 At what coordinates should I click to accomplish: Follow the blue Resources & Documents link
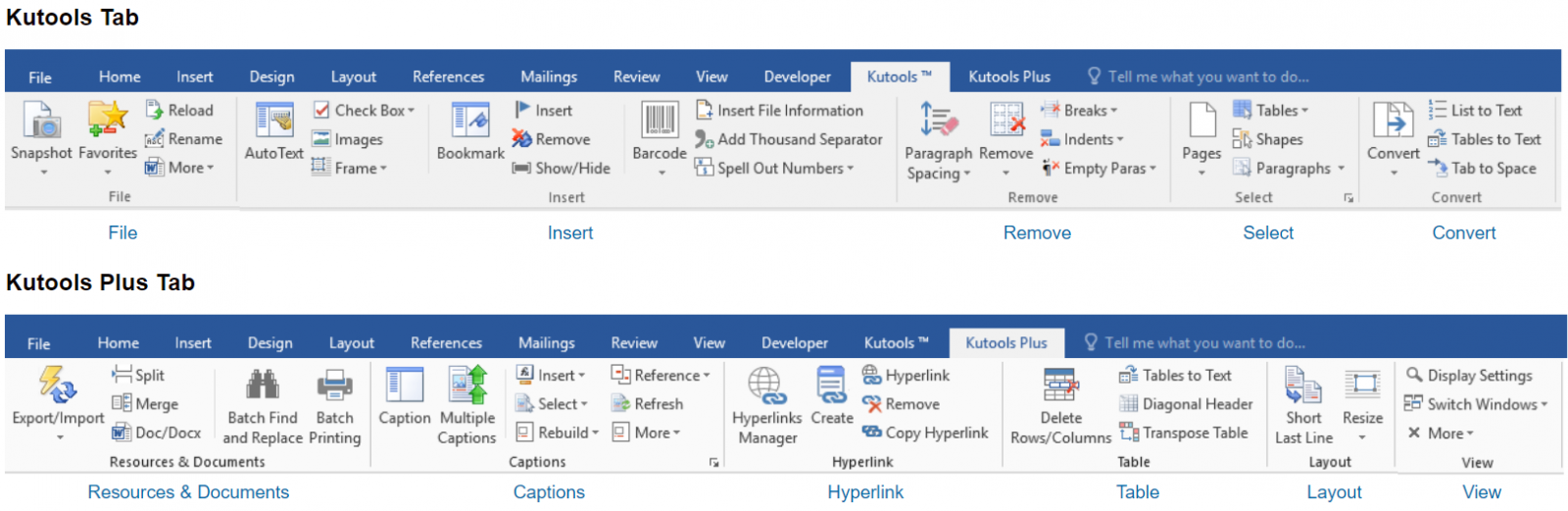click(x=188, y=492)
